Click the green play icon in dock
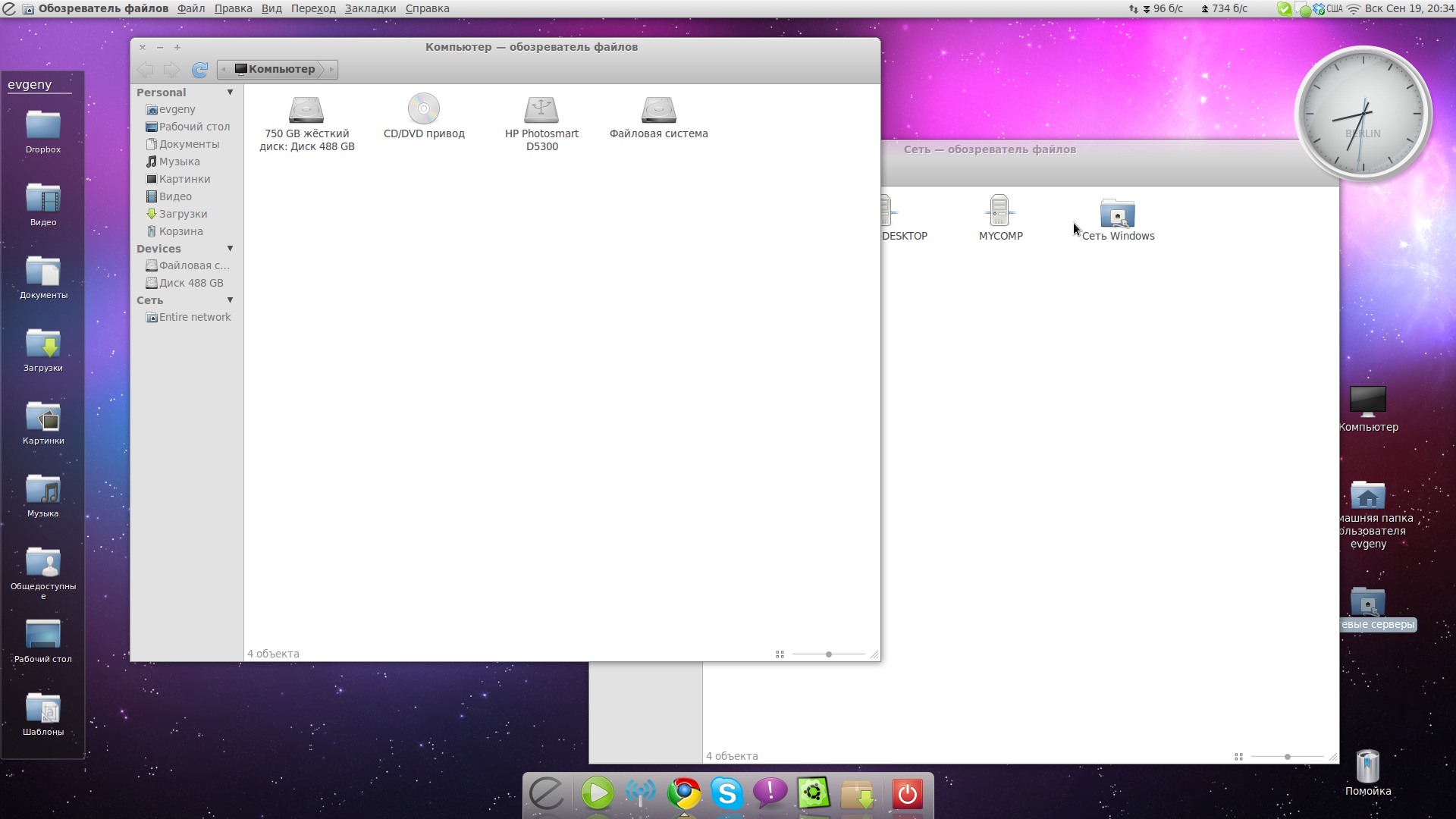Image resolution: width=1456 pixels, height=819 pixels. (598, 793)
